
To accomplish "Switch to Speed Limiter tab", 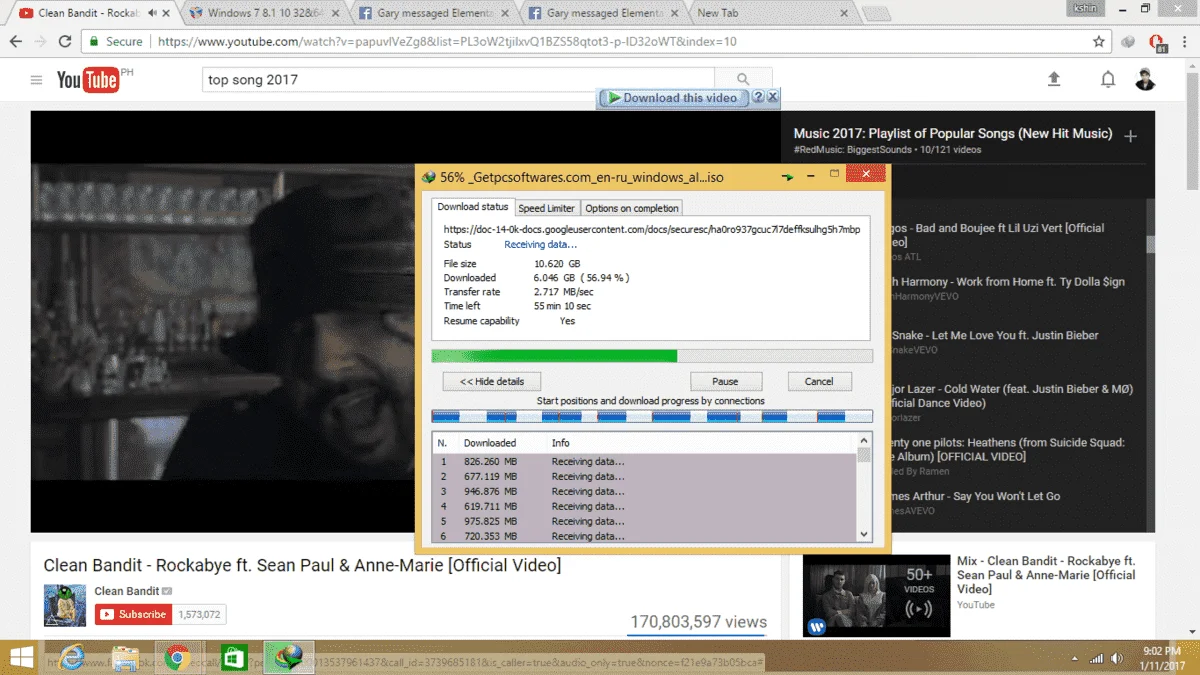I will point(547,208).
